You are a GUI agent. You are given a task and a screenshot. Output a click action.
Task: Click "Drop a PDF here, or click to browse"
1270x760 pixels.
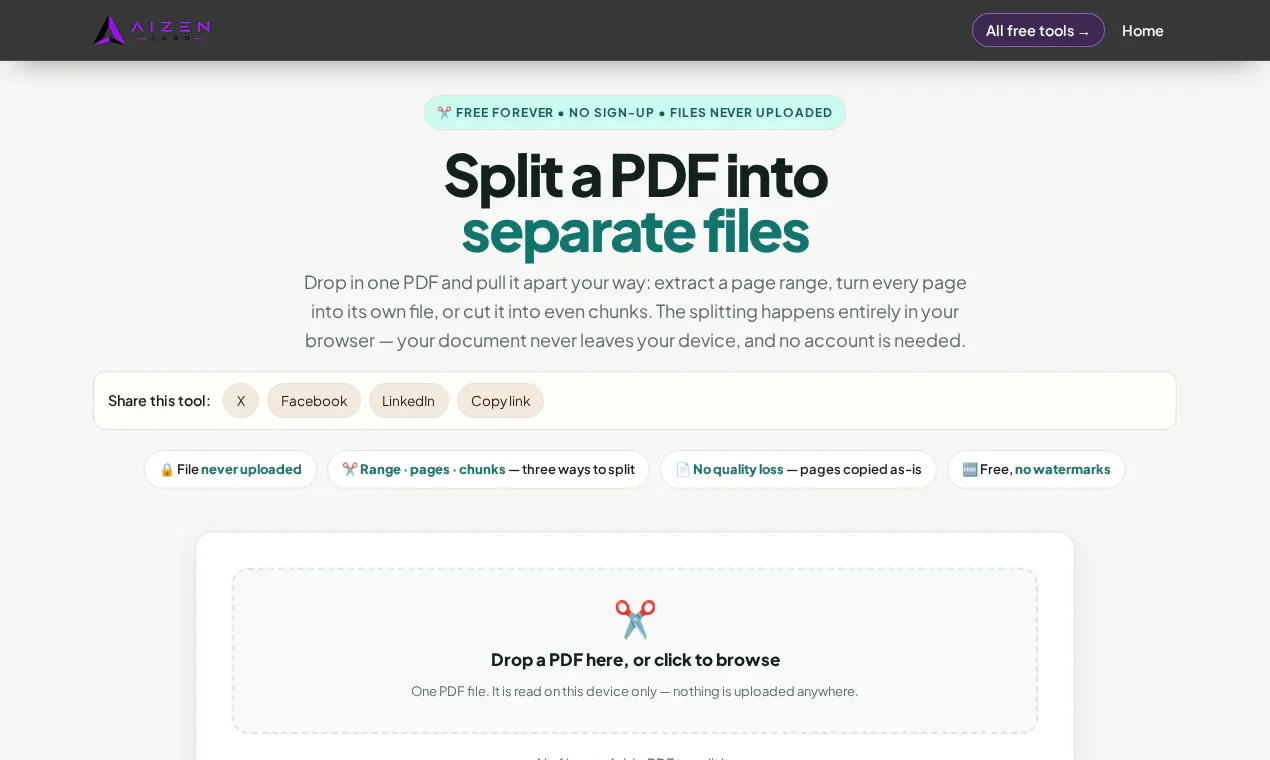point(635,659)
